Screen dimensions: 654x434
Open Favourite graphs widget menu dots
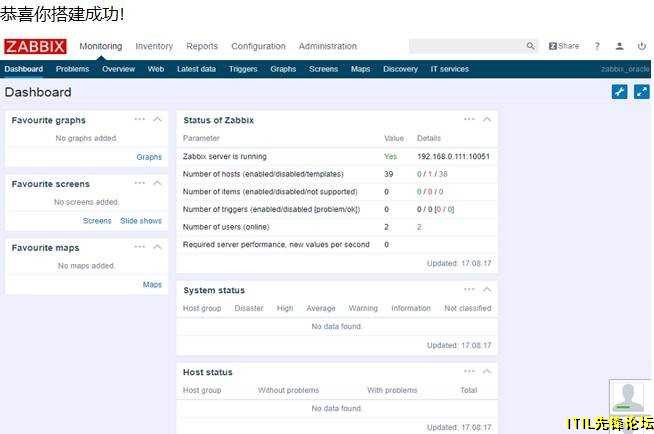[140, 119]
